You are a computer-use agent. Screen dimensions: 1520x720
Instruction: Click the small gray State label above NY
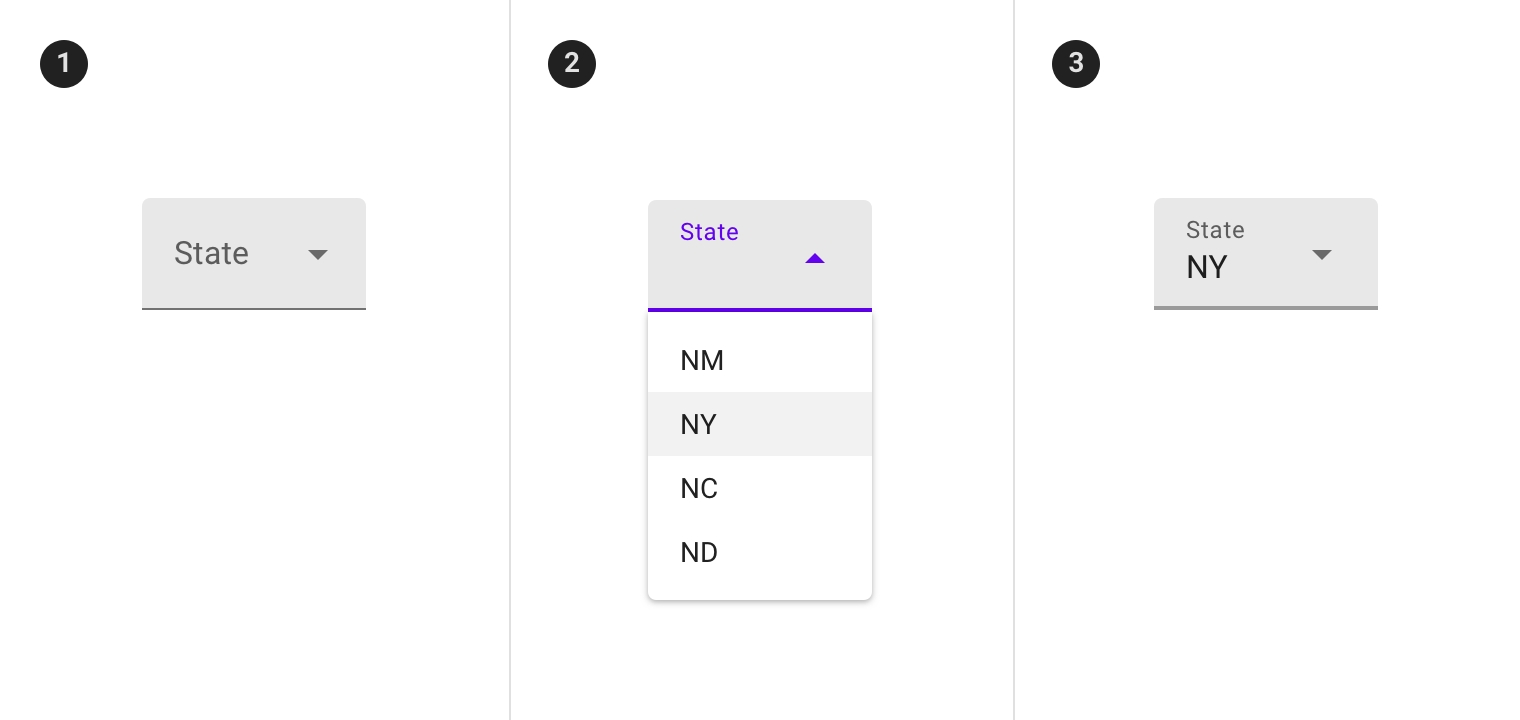[1215, 230]
